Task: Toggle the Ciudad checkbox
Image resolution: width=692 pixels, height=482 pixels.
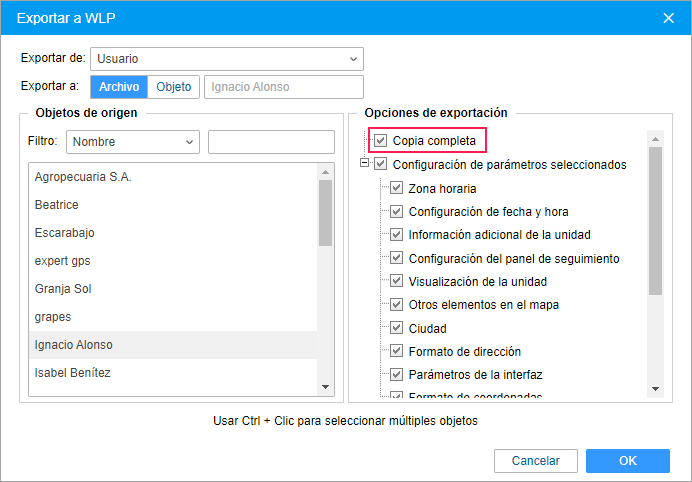Action: pyautogui.click(x=396, y=328)
